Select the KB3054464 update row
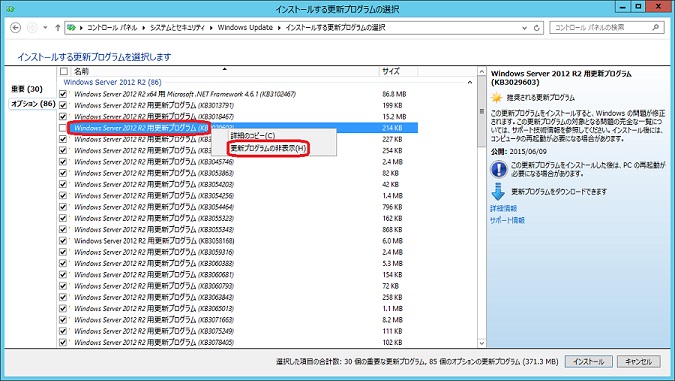Screen dimensions: 675x381 238,207
